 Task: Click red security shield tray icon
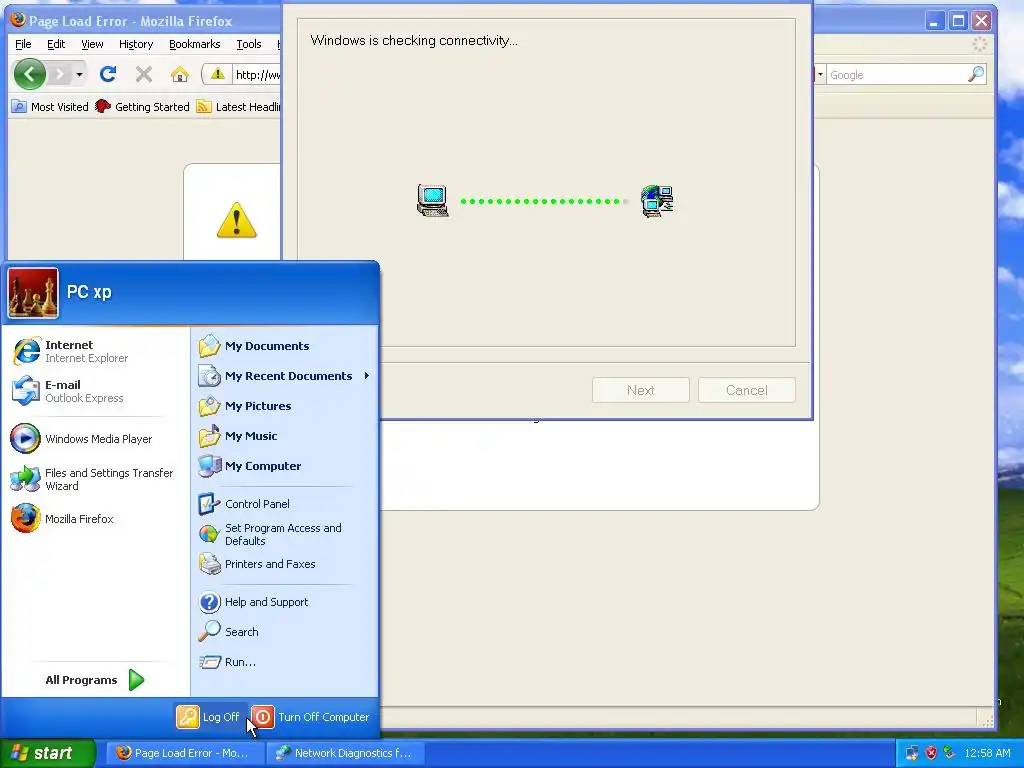[x=931, y=753]
